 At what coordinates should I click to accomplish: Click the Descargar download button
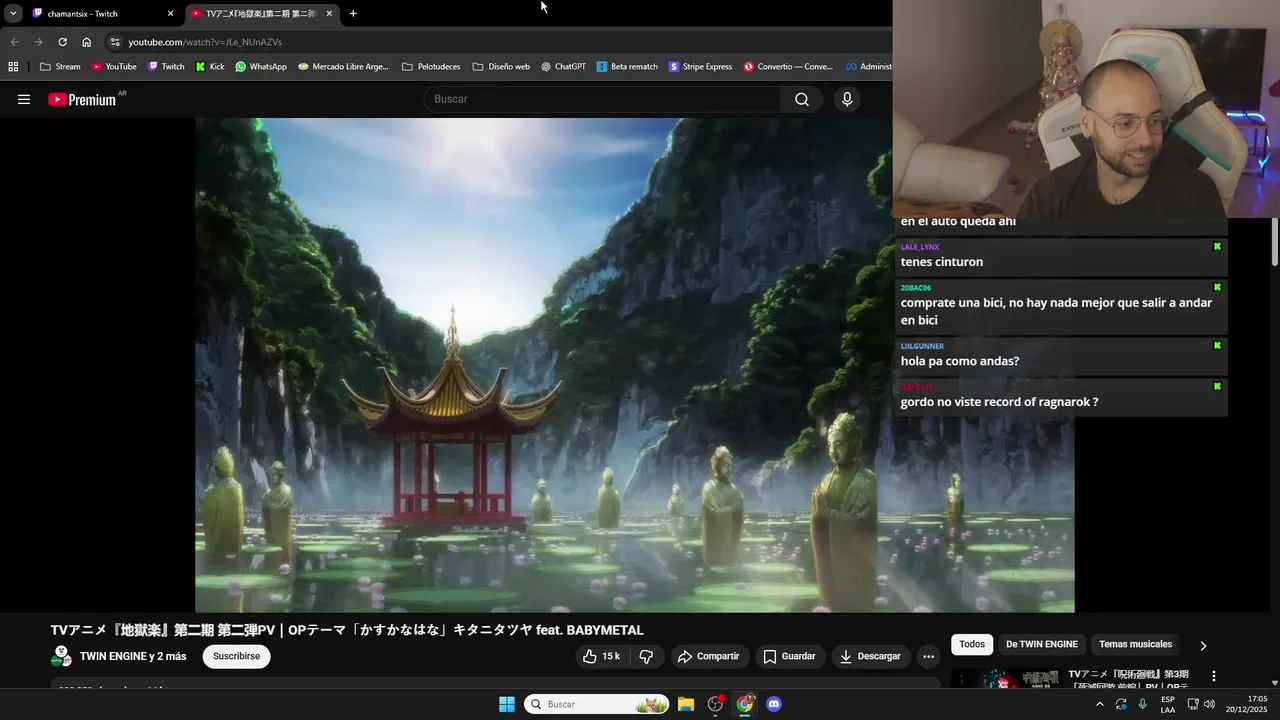click(870, 657)
